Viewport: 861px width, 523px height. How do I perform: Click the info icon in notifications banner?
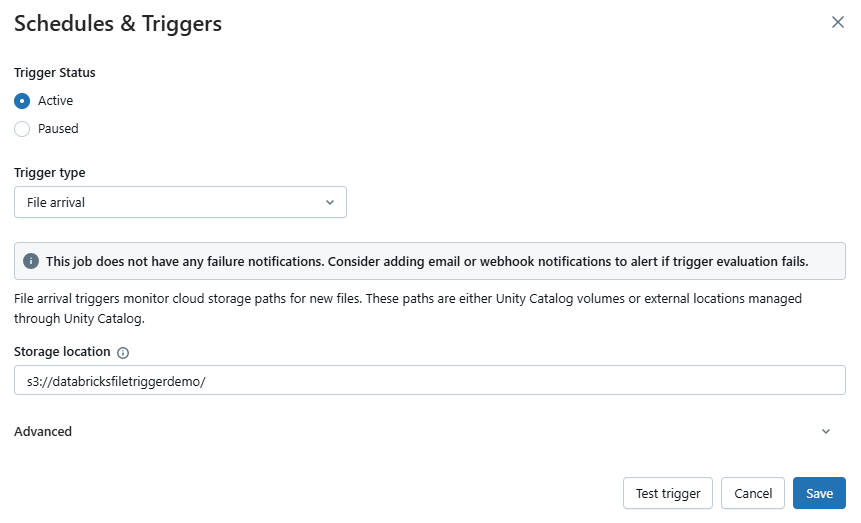pos(31,261)
